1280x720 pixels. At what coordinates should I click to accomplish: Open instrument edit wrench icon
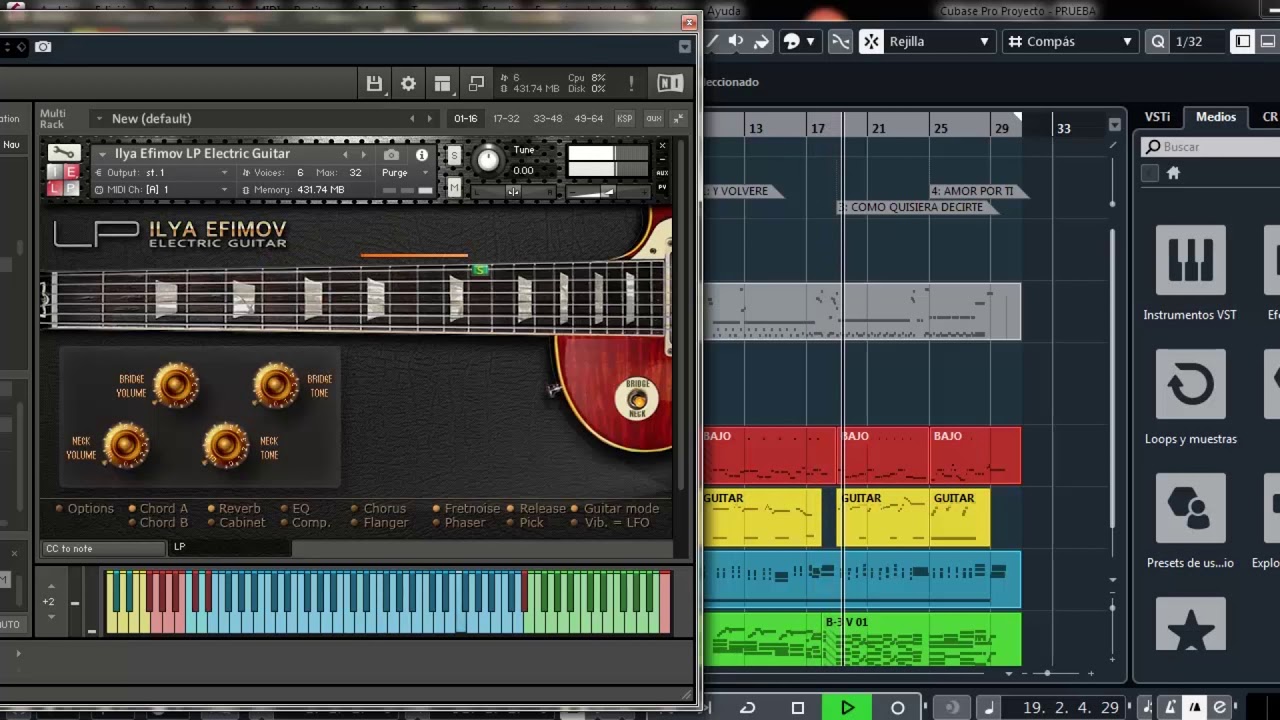click(x=64, y=153)
